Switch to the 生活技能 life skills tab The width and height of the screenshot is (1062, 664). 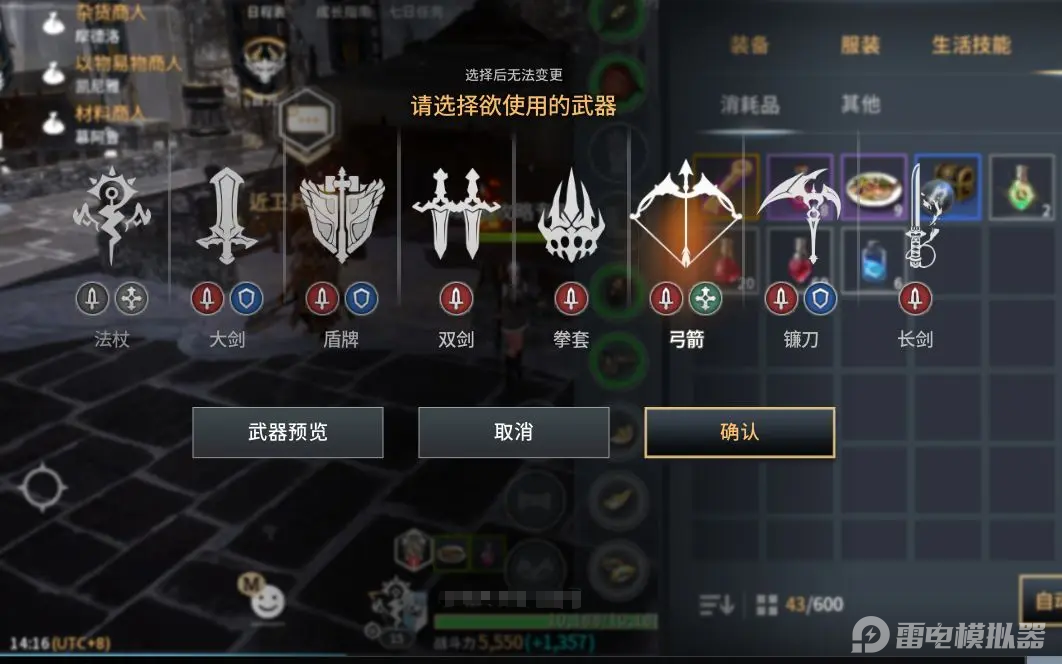(x=971, y=45)
